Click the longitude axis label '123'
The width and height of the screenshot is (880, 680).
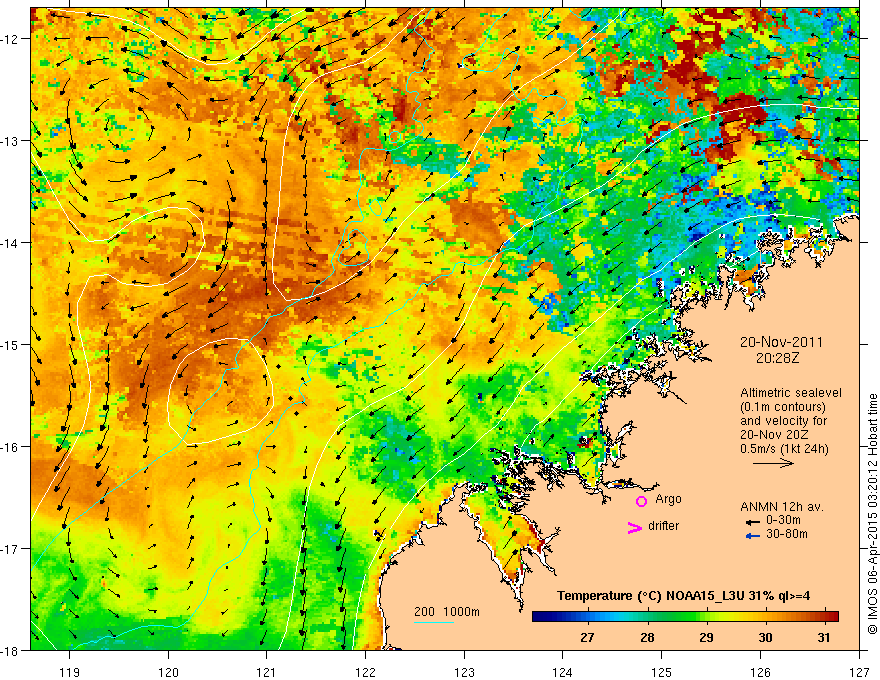[464, 672]
